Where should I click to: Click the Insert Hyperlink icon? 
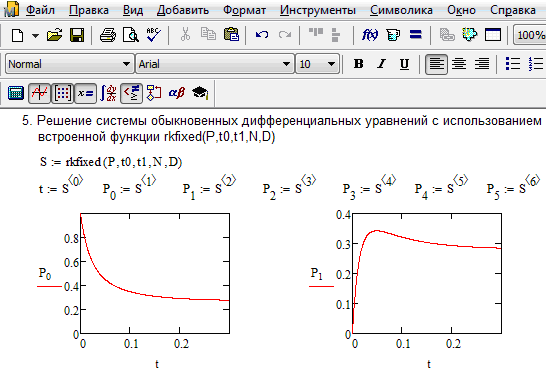click(447, 35)
